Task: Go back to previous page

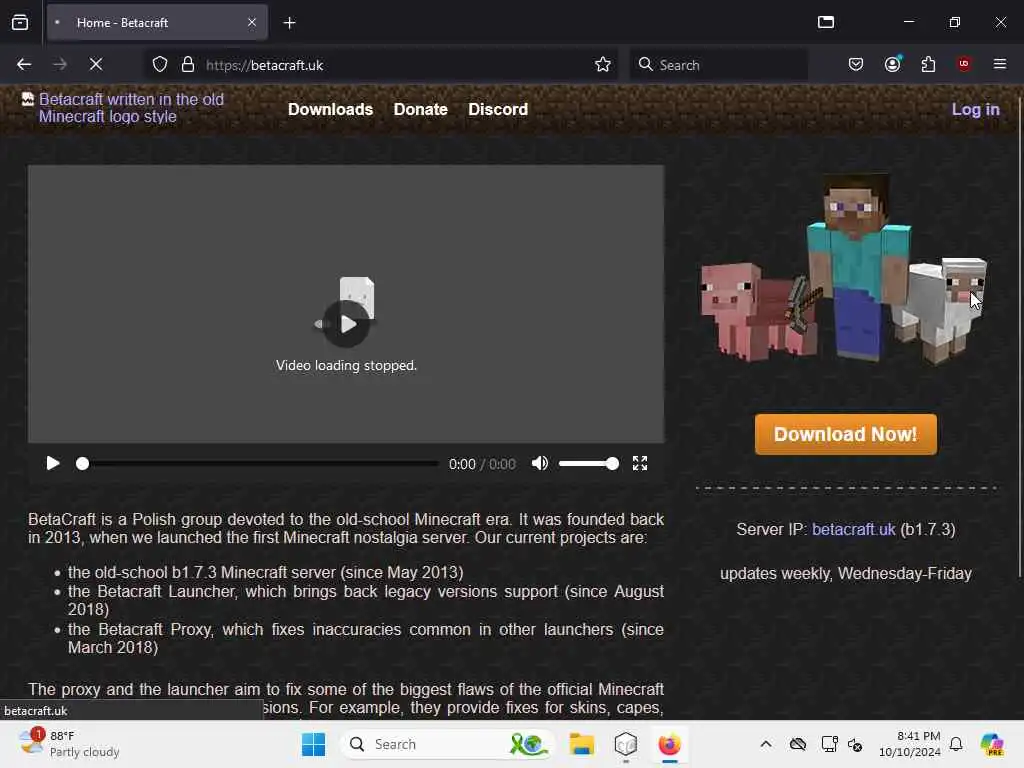Action: point(24,64)
